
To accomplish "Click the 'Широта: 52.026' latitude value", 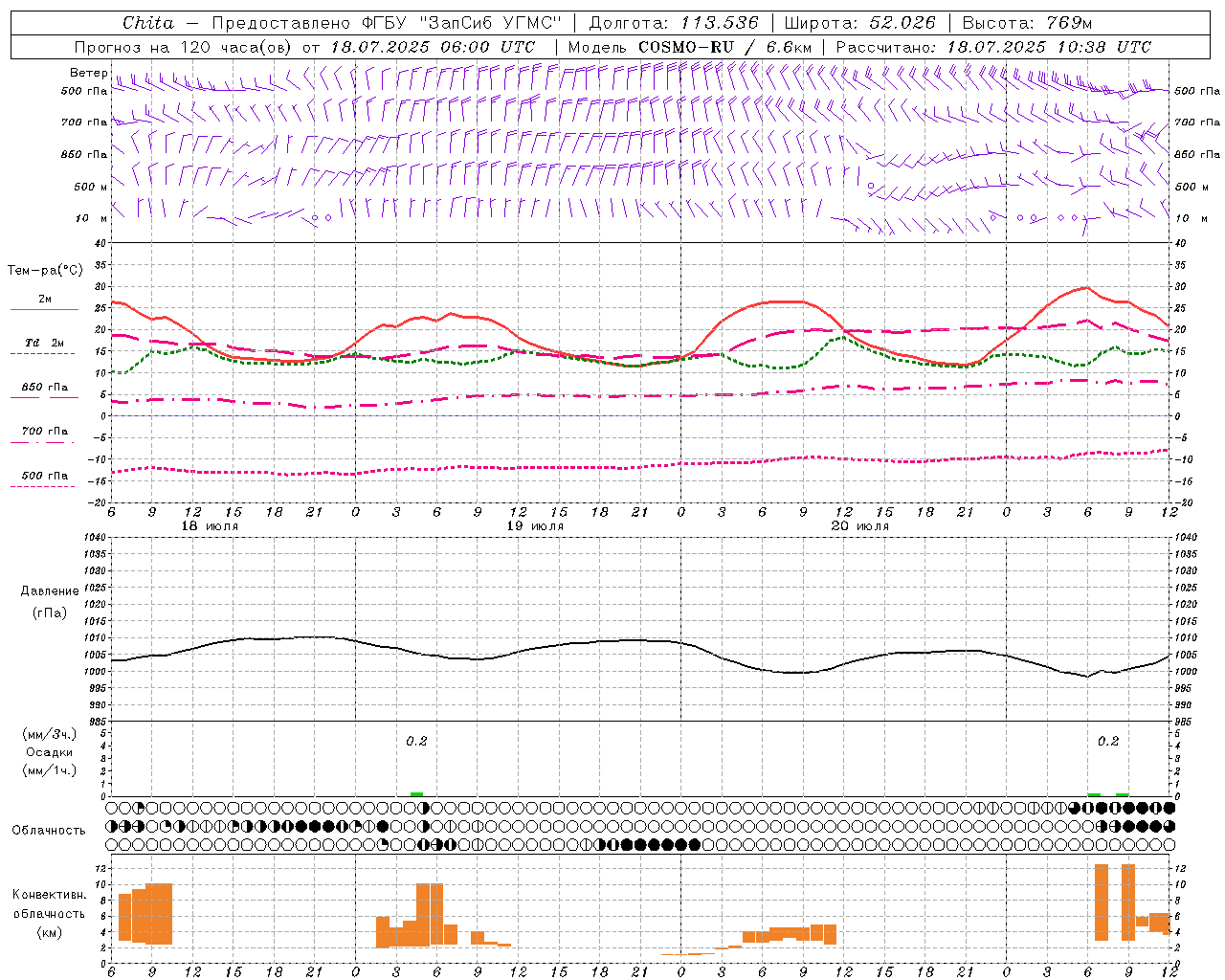I will [x=859, y=23].
